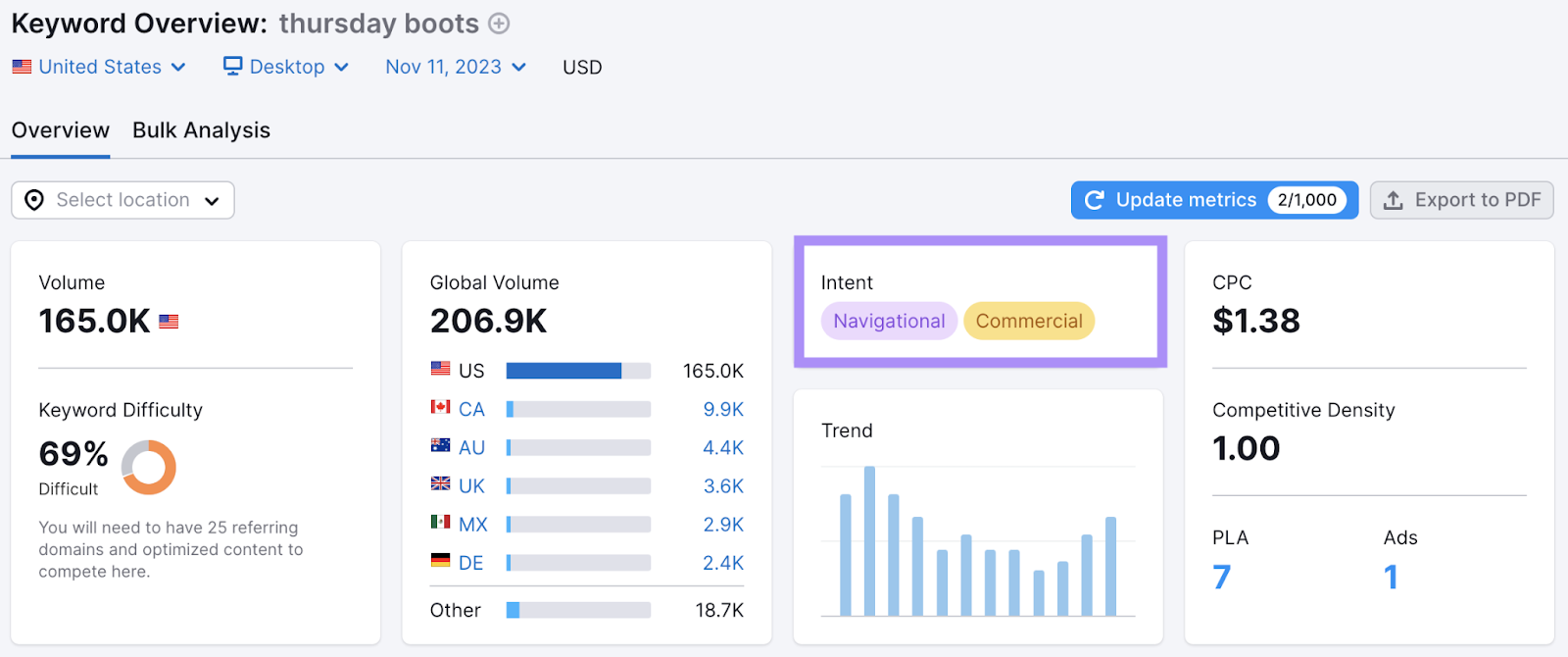Click the plus icon beside thursday boots

pos(499,24)
